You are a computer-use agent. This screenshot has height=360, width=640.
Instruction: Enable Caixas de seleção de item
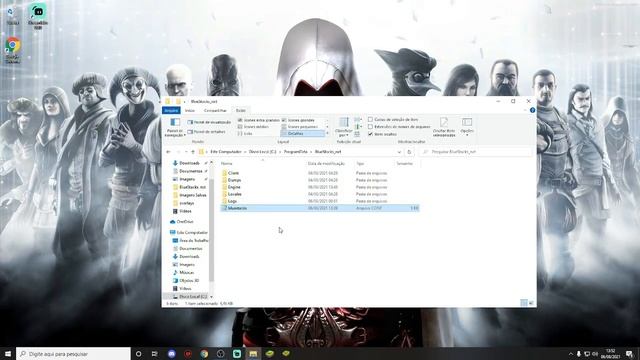coord(393,120)
